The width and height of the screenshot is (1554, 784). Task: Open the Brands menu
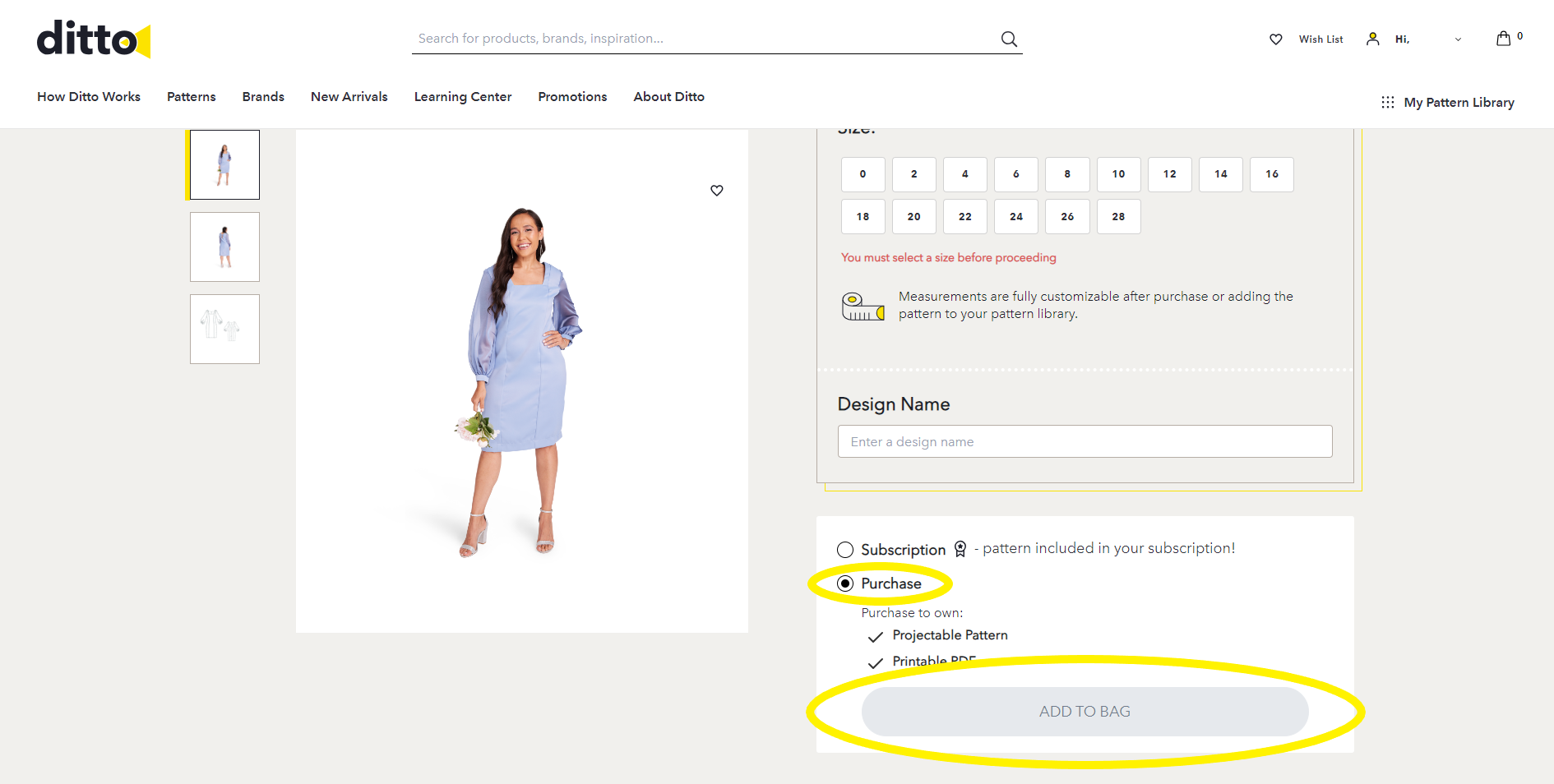263,96
